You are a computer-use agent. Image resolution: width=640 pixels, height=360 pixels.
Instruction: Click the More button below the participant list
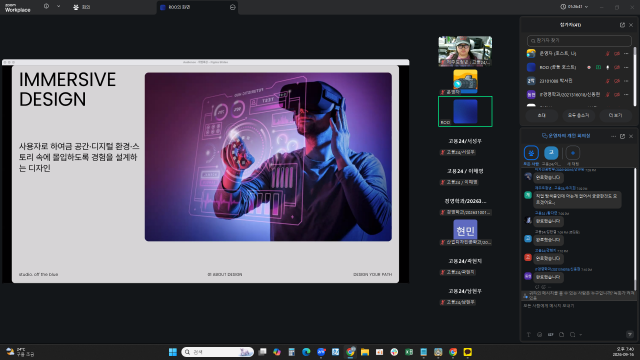coord(616,116)
